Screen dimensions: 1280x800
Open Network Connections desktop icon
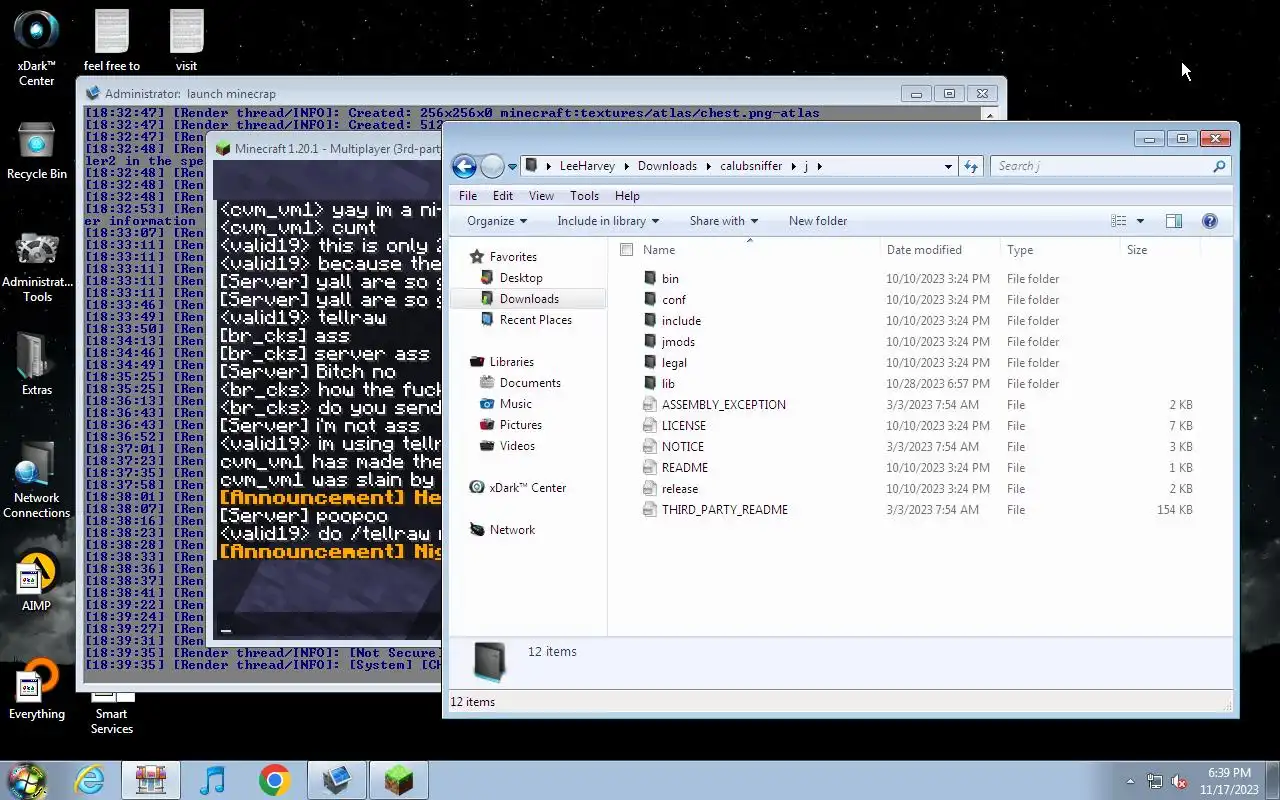[36, 480]
